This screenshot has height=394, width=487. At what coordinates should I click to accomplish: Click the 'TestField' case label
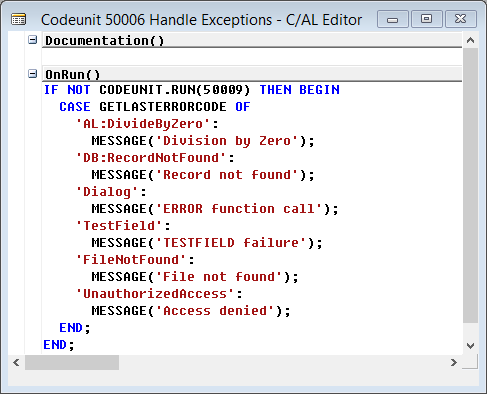(x=119, y=226)
